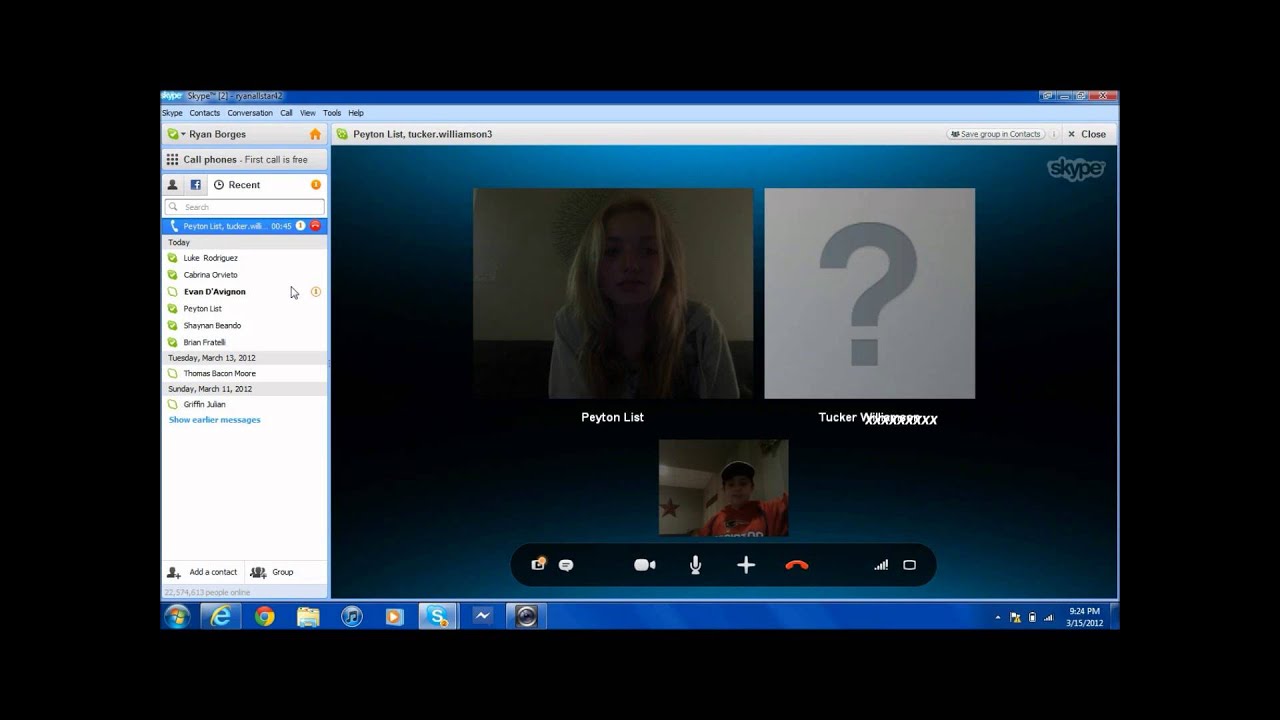This screenshot has height=720, width=1280.
Task: Open conversation with Luke Rodriguez
Action: [244, 258]
